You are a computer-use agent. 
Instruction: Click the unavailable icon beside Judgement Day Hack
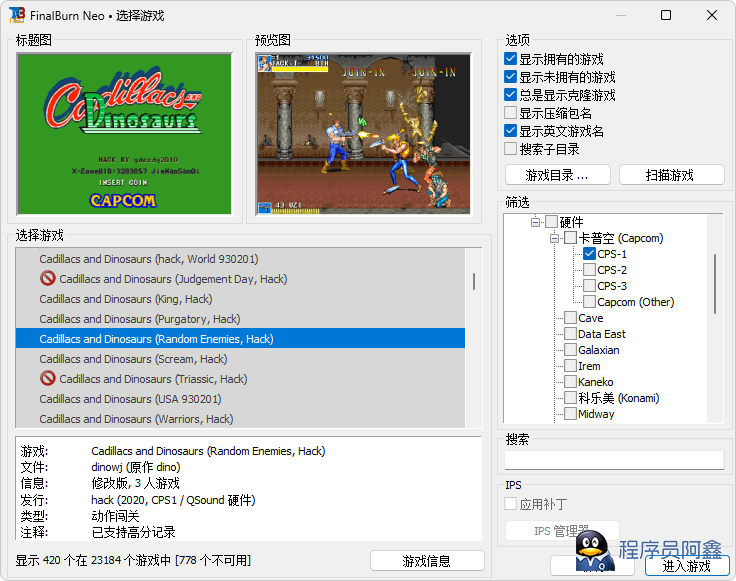coord(48,278)
